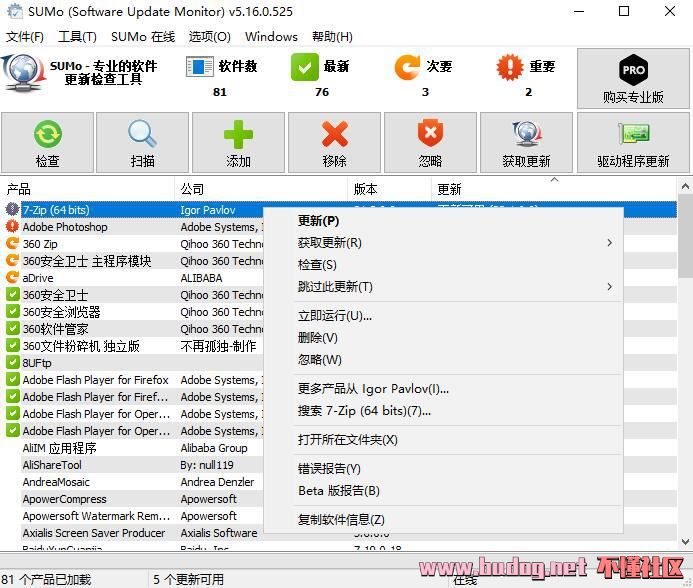Choose 更新(P) in context menu
Viewport: 693px width, 588px height.
point(443,221)
